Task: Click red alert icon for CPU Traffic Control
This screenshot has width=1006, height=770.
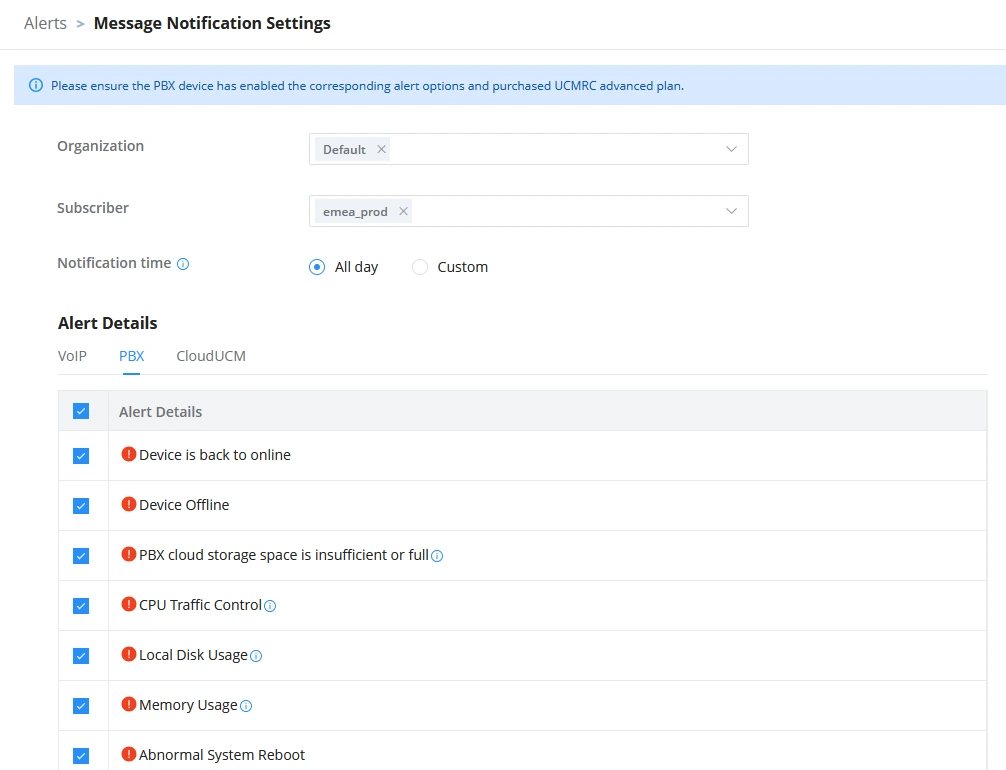Action: coord(129,604)
